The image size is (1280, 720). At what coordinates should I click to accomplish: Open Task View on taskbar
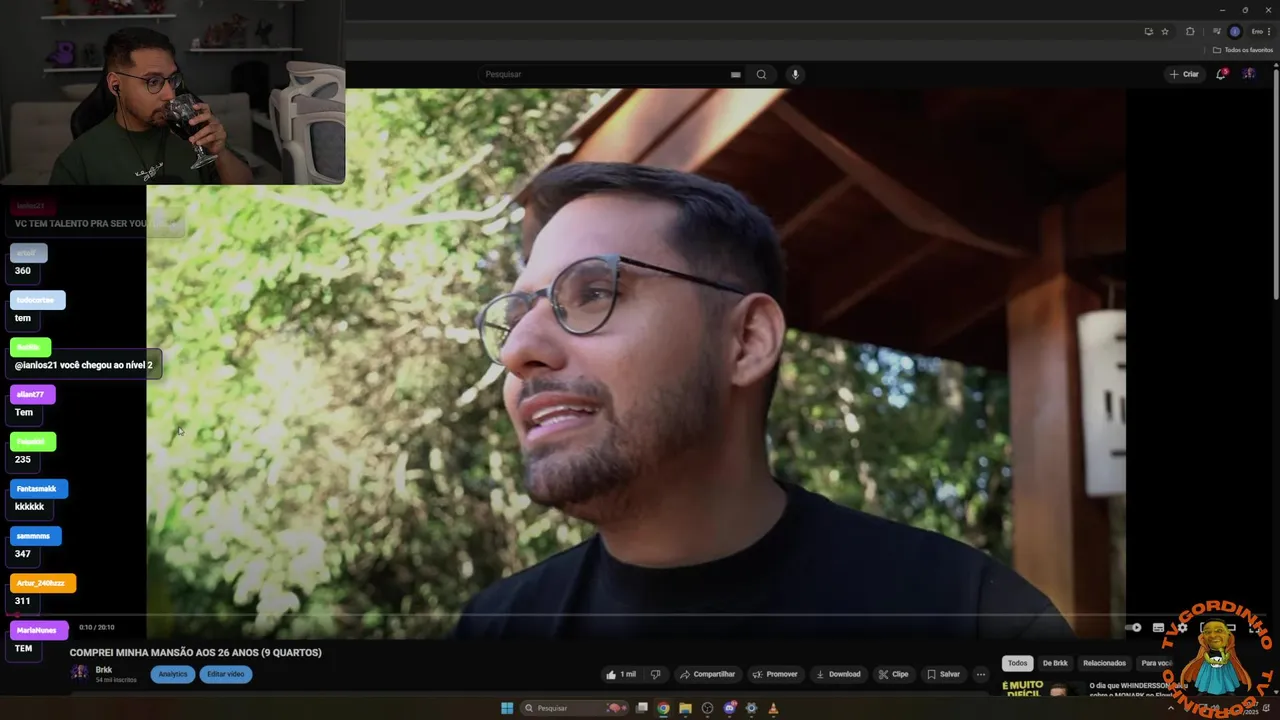(642, 708)
